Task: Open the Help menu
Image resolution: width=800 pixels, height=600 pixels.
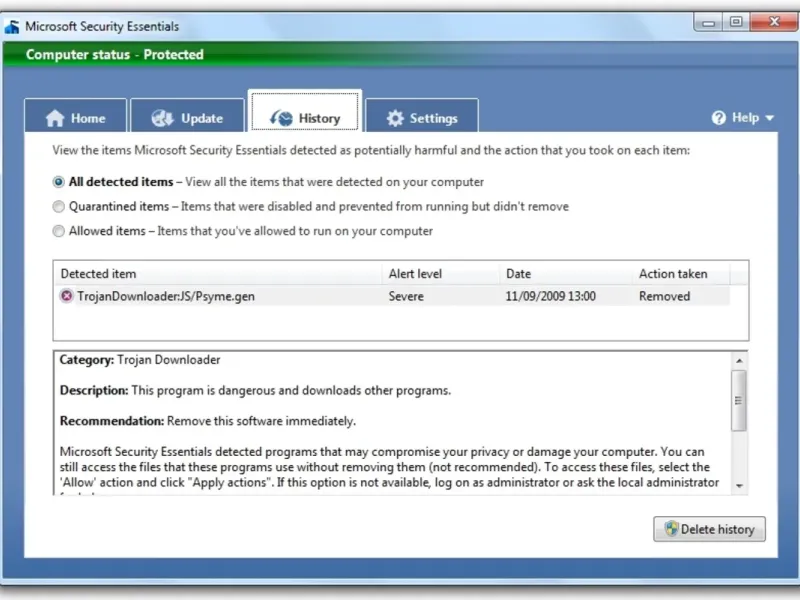Action: (x=743, y=118)
